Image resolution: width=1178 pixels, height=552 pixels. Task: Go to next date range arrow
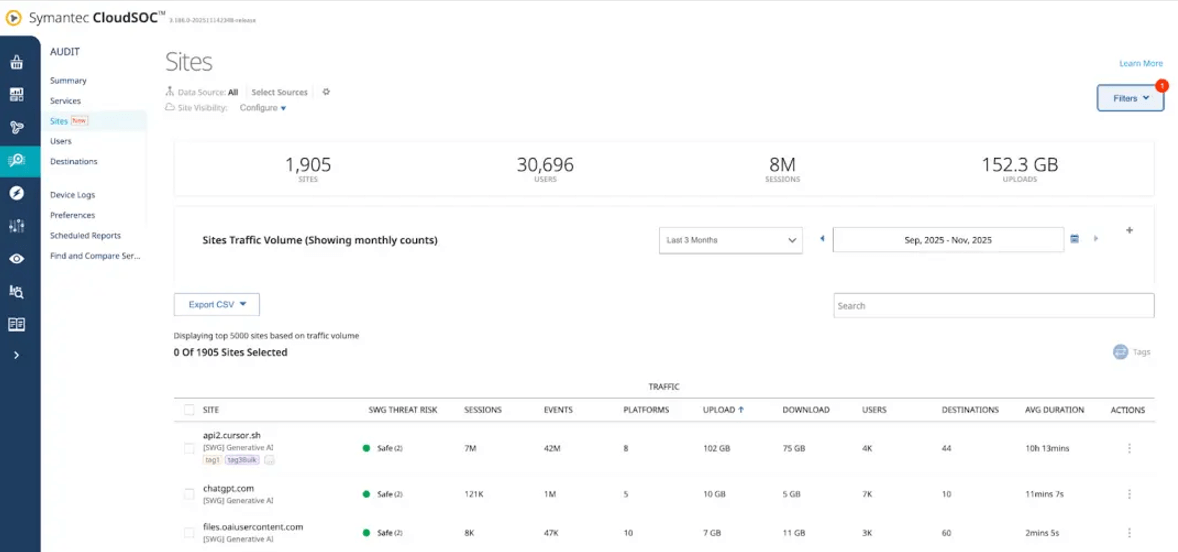[1095, 239]
